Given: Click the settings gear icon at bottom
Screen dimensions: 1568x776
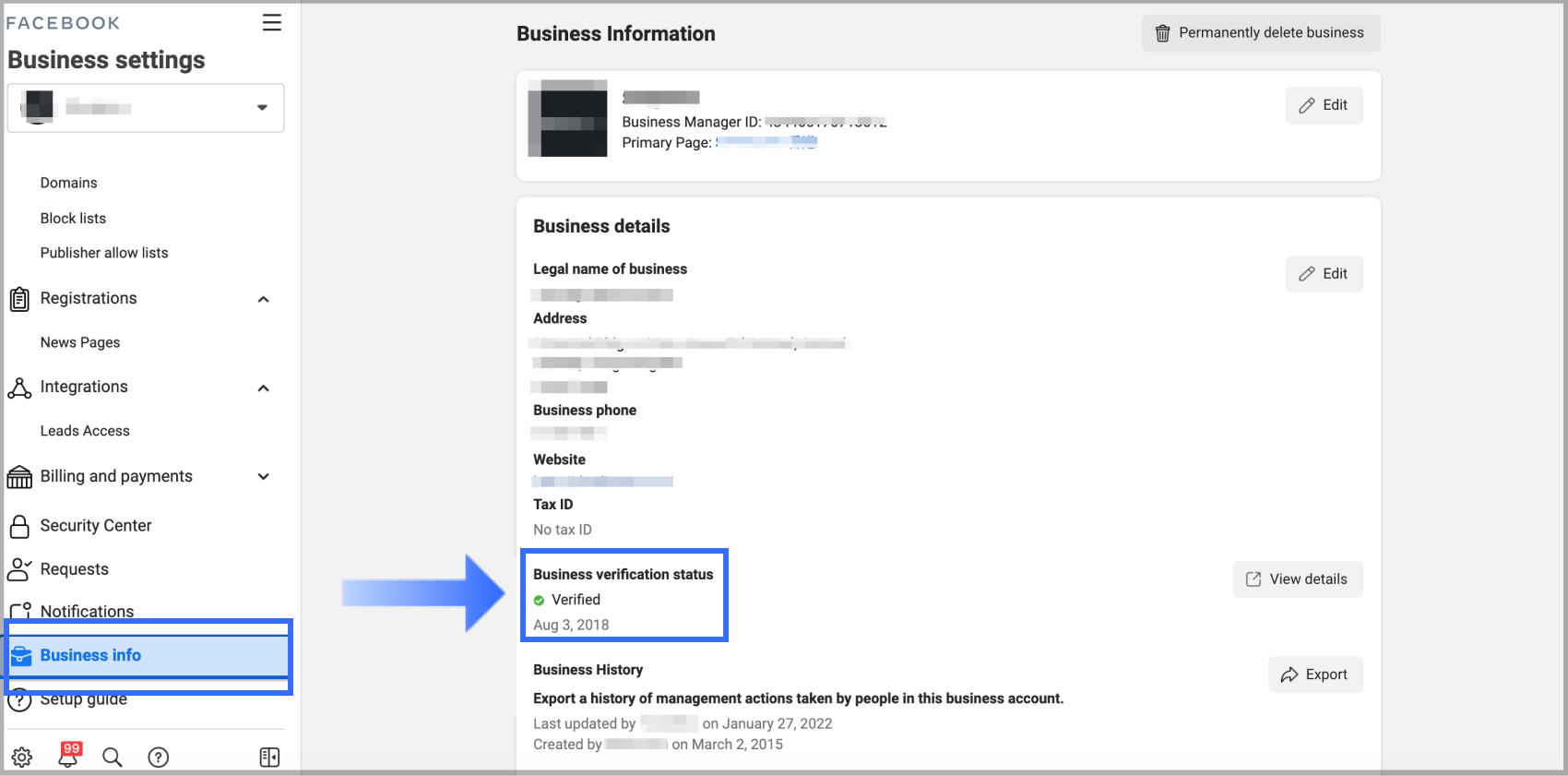Looking at the screenshot, I should 22,758.
